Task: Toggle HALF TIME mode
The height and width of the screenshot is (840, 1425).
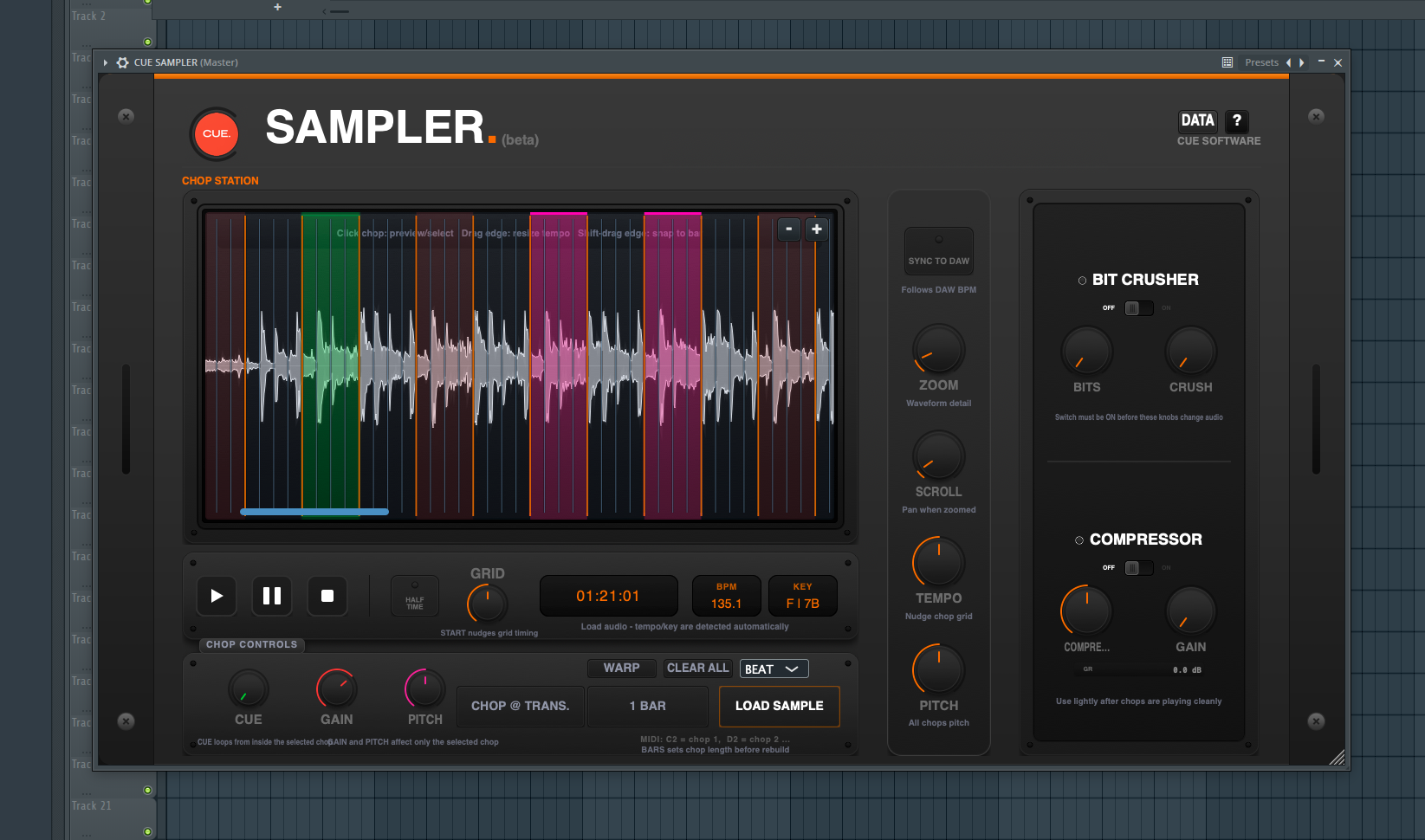Action: [x=415, y=596]
